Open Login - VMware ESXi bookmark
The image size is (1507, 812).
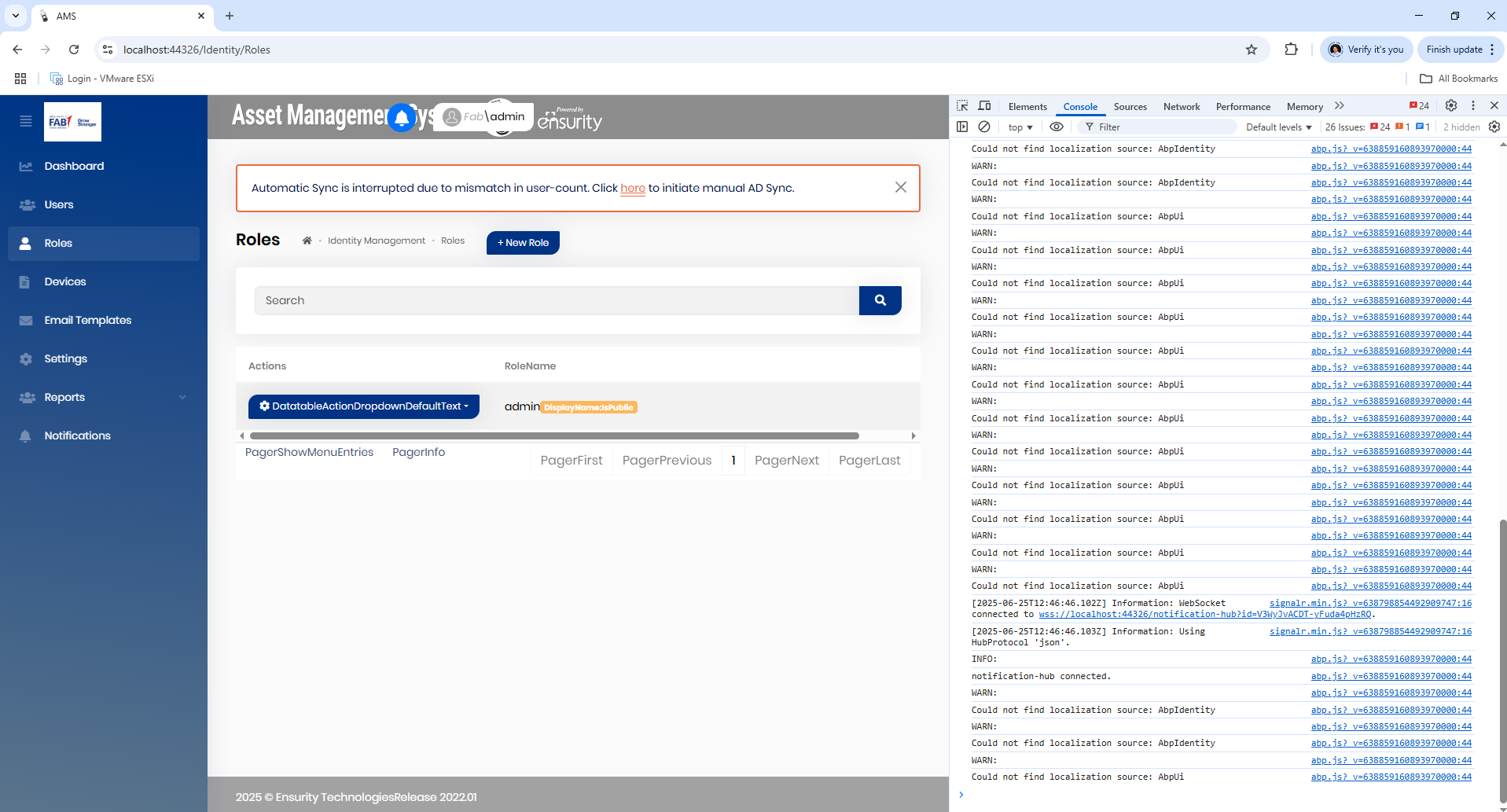point(102,79)
